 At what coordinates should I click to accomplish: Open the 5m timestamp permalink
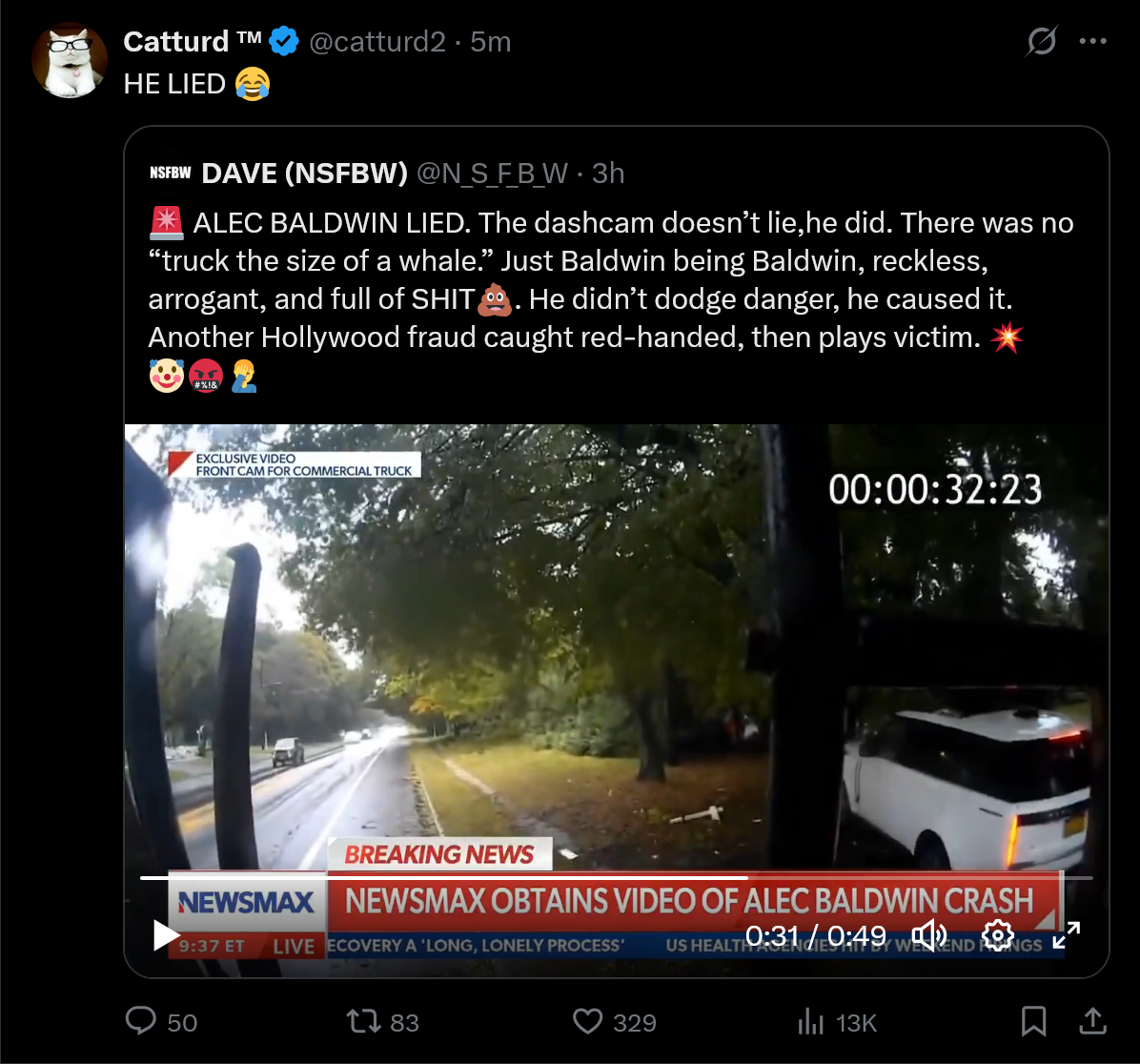click(x=491, y=41)
